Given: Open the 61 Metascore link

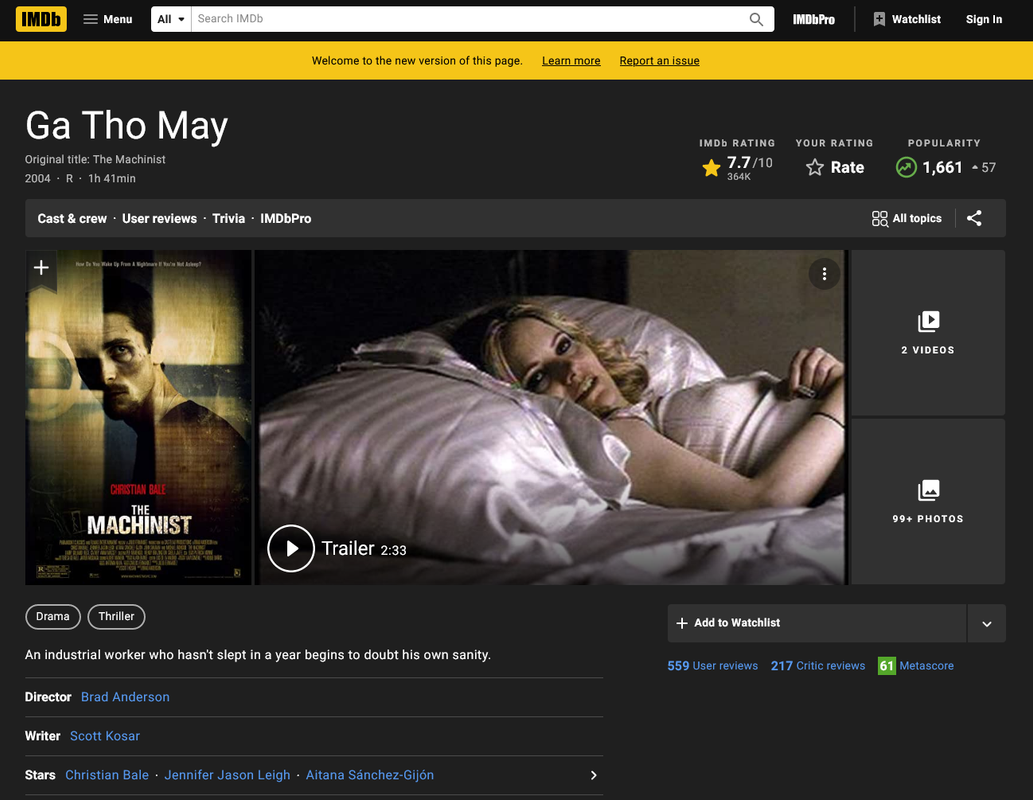Looking at the screenshot, I should point(916,666).
